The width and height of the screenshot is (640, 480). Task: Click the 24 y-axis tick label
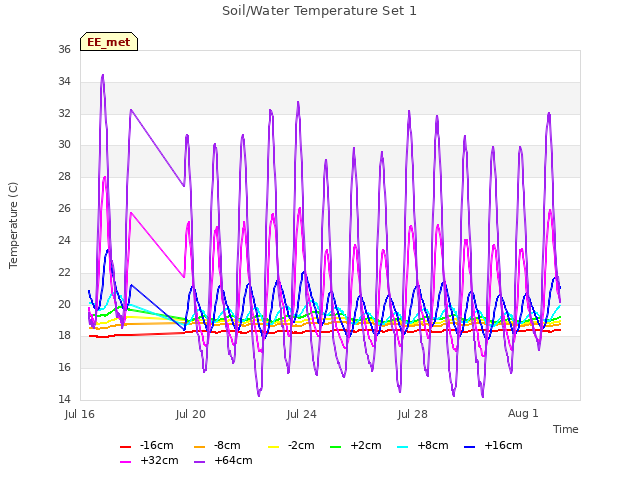coord(64,240)
